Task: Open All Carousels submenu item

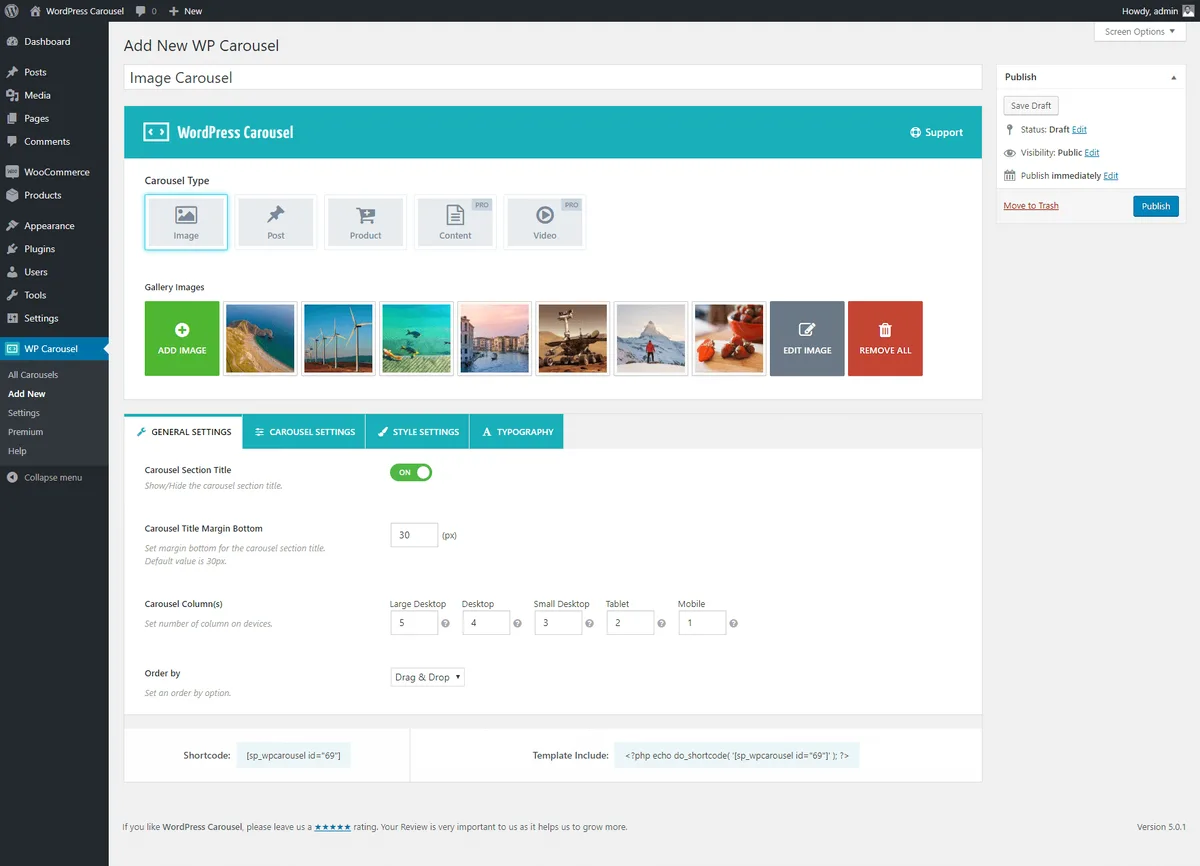Action: [33, 375]
